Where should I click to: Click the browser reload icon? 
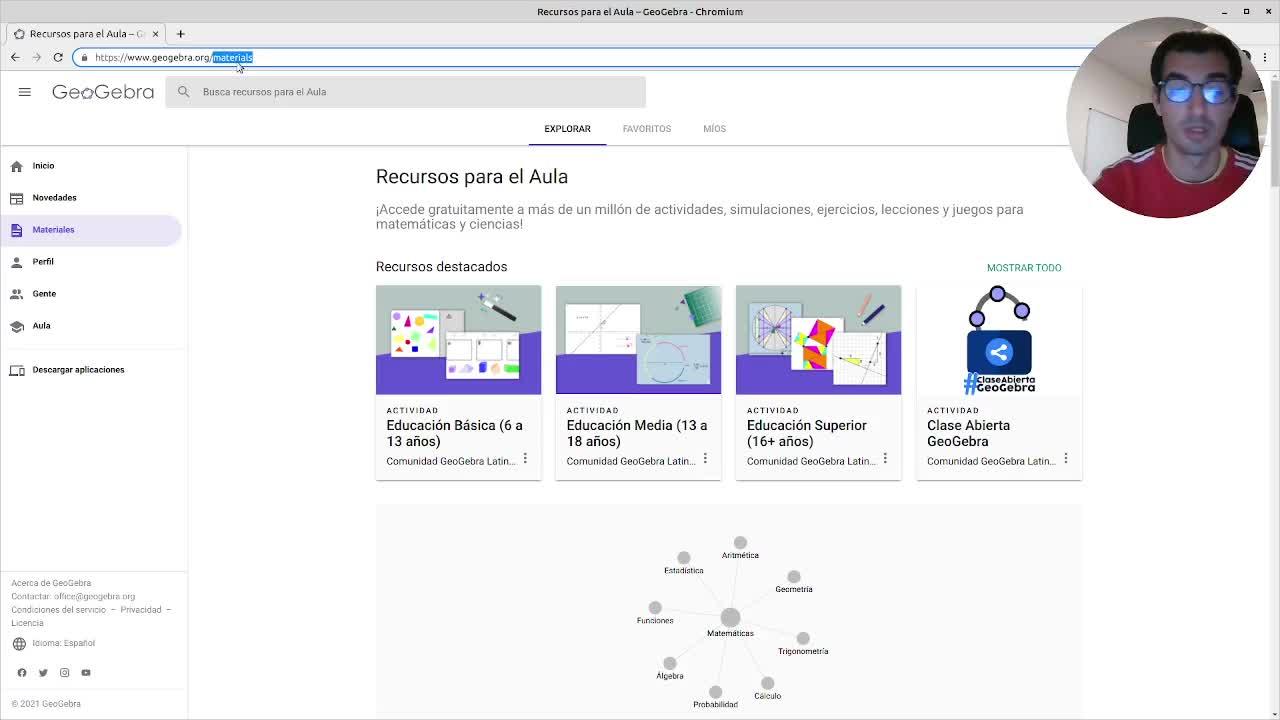pos(58,57)
